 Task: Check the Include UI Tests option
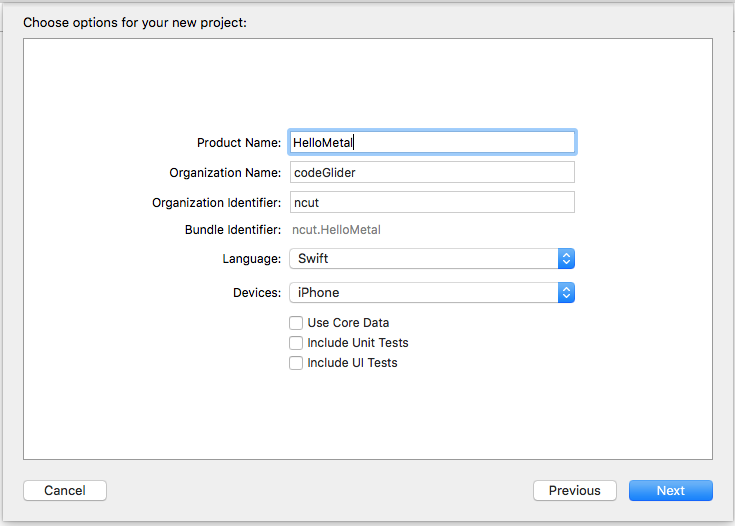(296, 363)
